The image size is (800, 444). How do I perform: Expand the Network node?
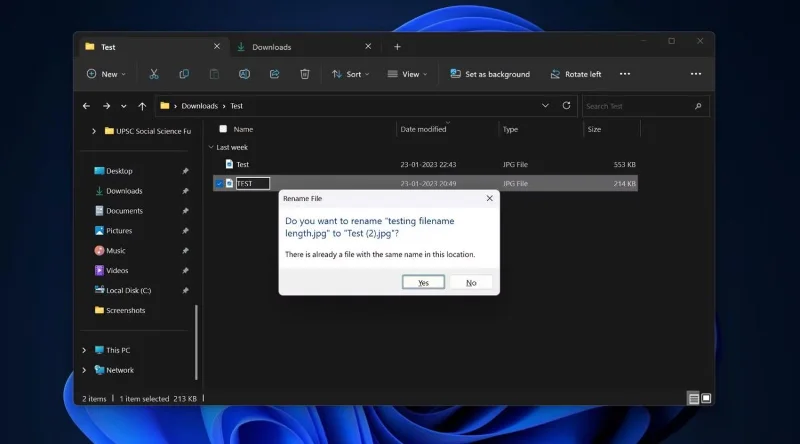click(84, 370)
